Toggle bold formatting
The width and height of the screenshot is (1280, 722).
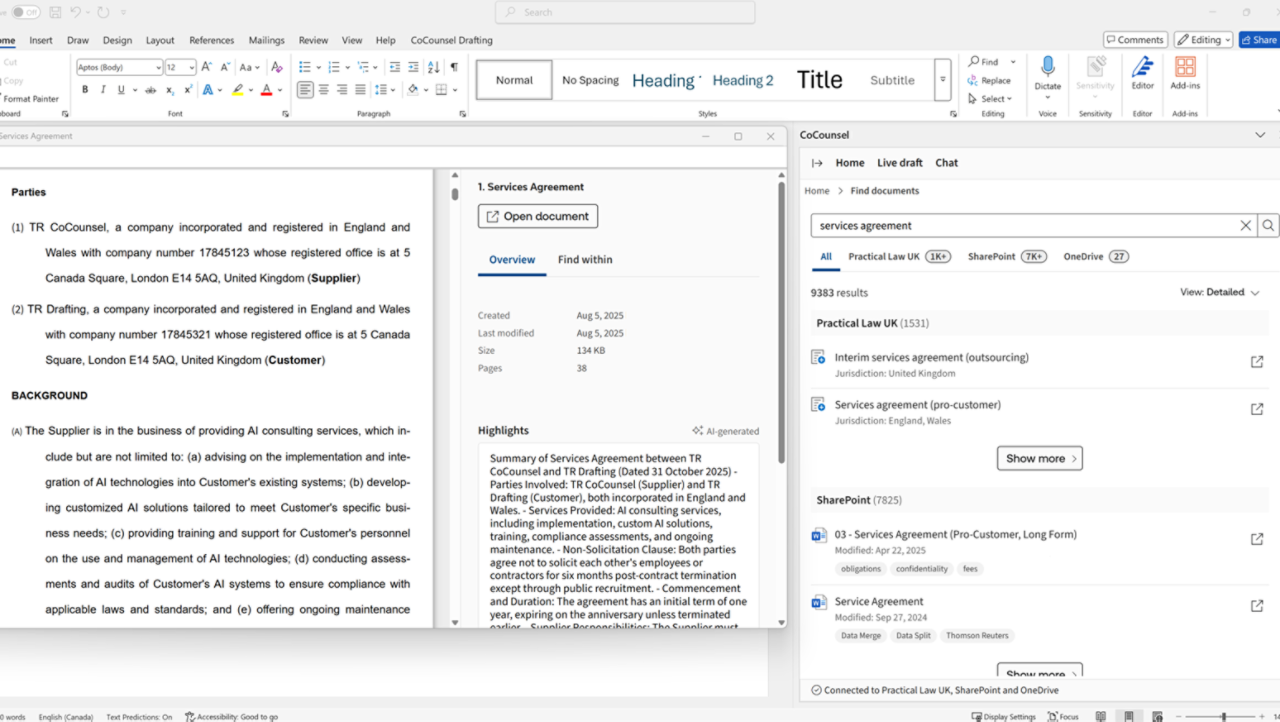click(85, 90)
